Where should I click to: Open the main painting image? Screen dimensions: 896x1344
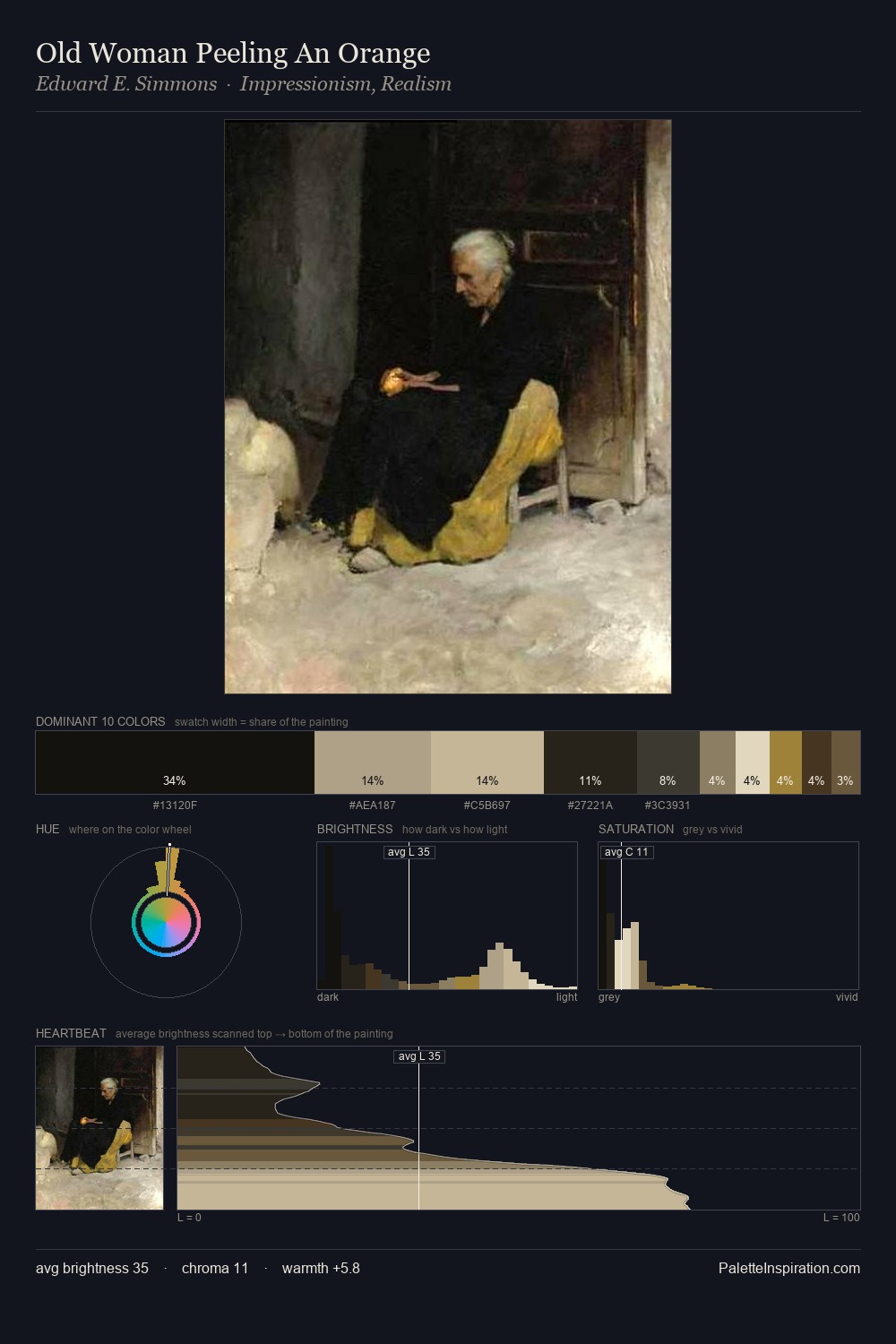[448, 407]
